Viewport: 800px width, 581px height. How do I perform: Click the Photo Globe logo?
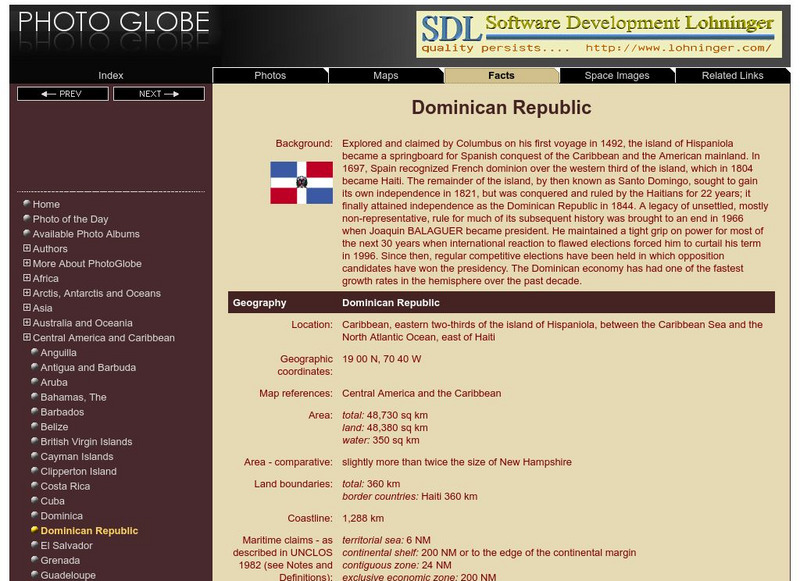(115, 23)
